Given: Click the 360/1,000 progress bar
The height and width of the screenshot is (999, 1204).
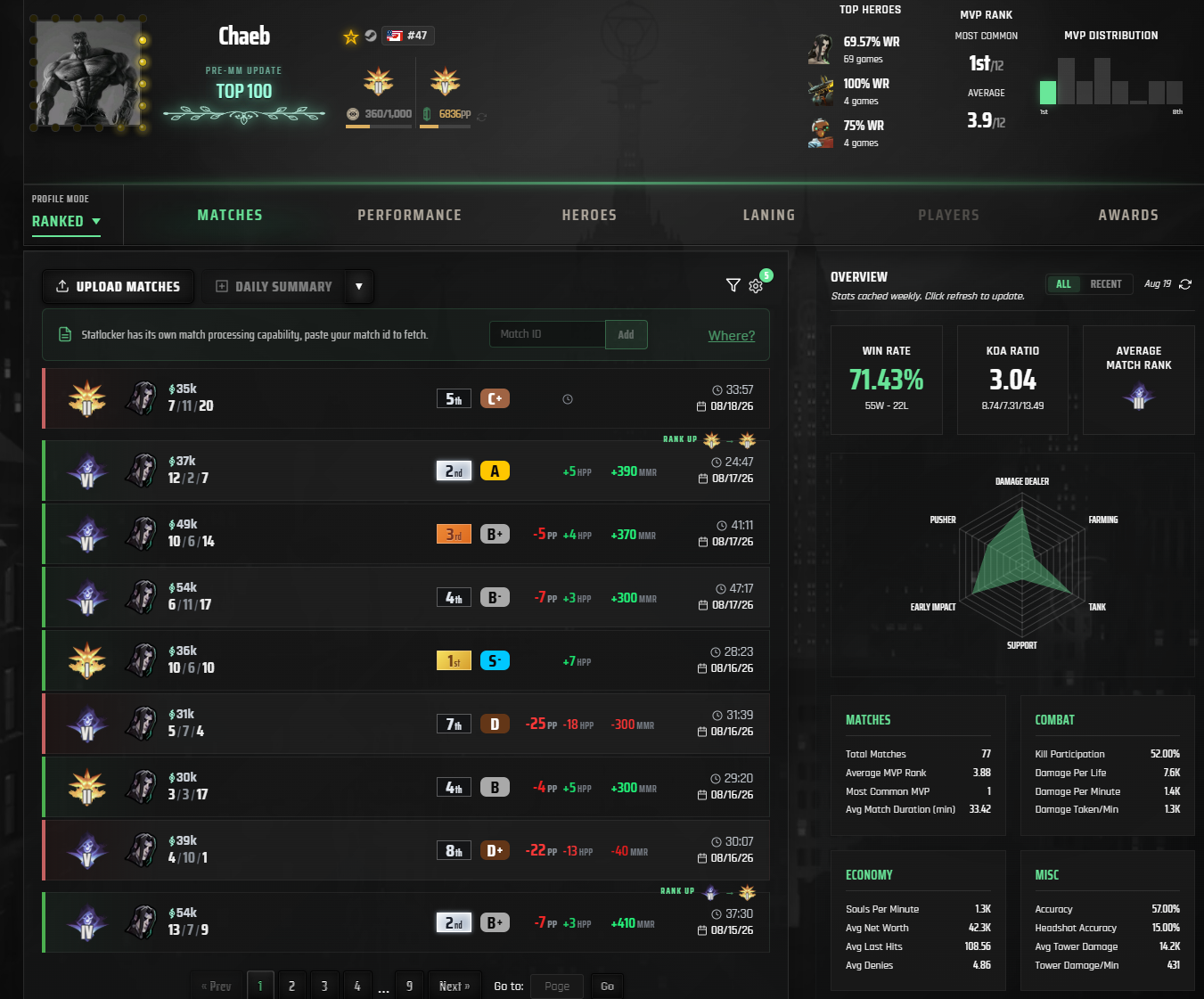Looking at the screenshot, I should pos(379,127).
